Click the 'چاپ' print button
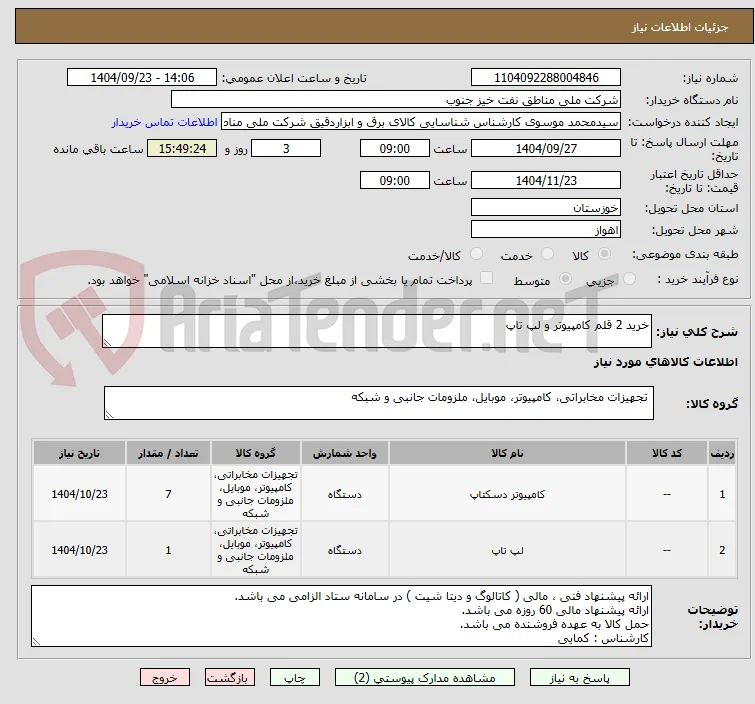 [294, 678]
